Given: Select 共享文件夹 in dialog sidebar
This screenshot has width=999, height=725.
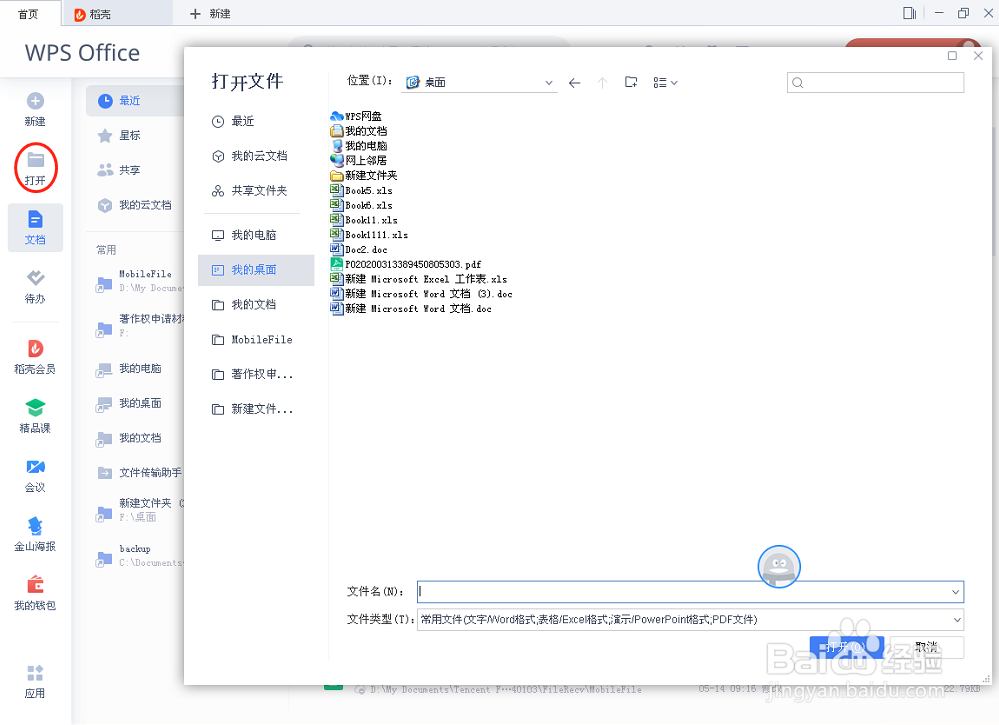Looking at the screenshot, I should 255,190.
